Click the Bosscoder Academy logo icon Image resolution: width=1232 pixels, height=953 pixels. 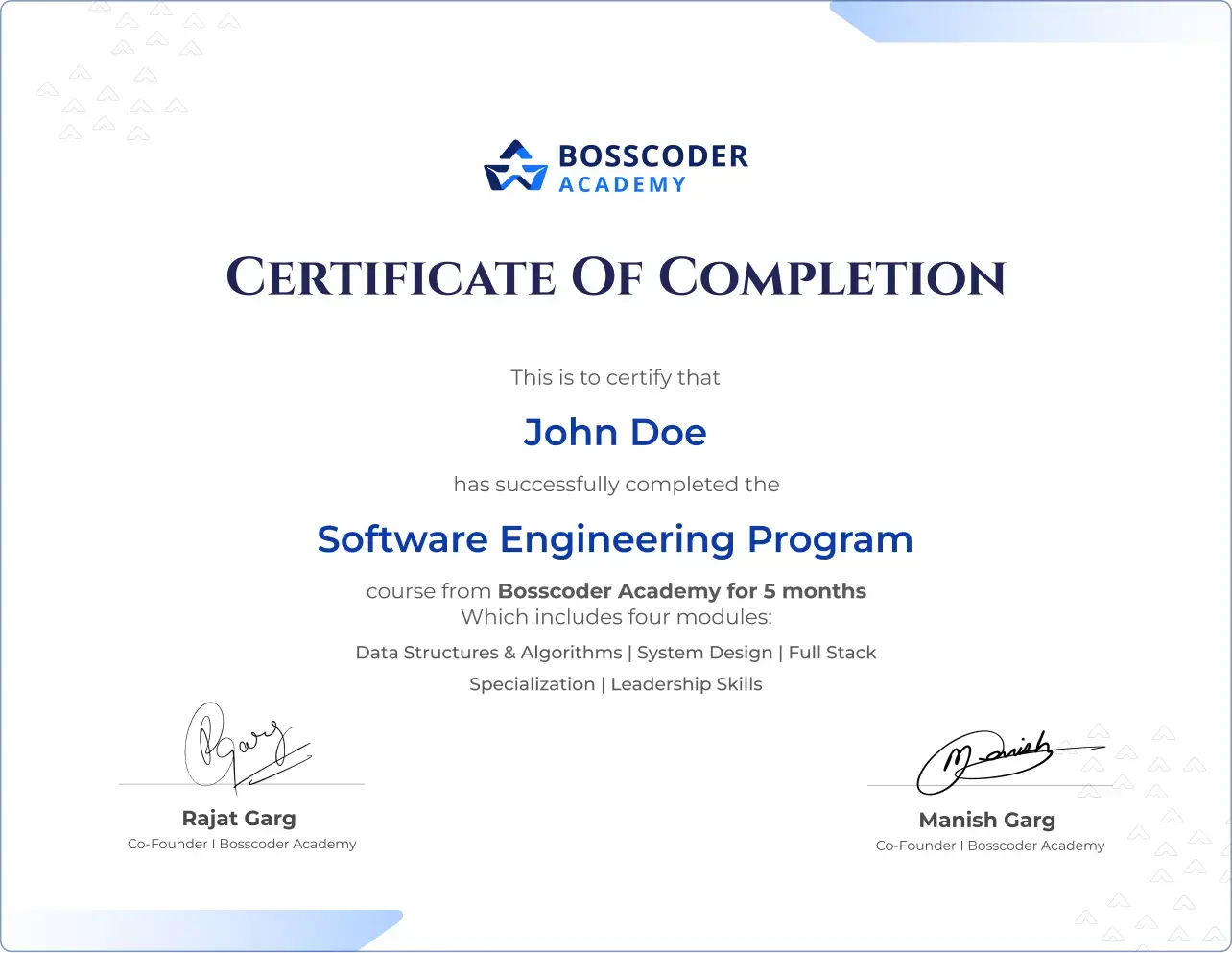tap(515, 166)
